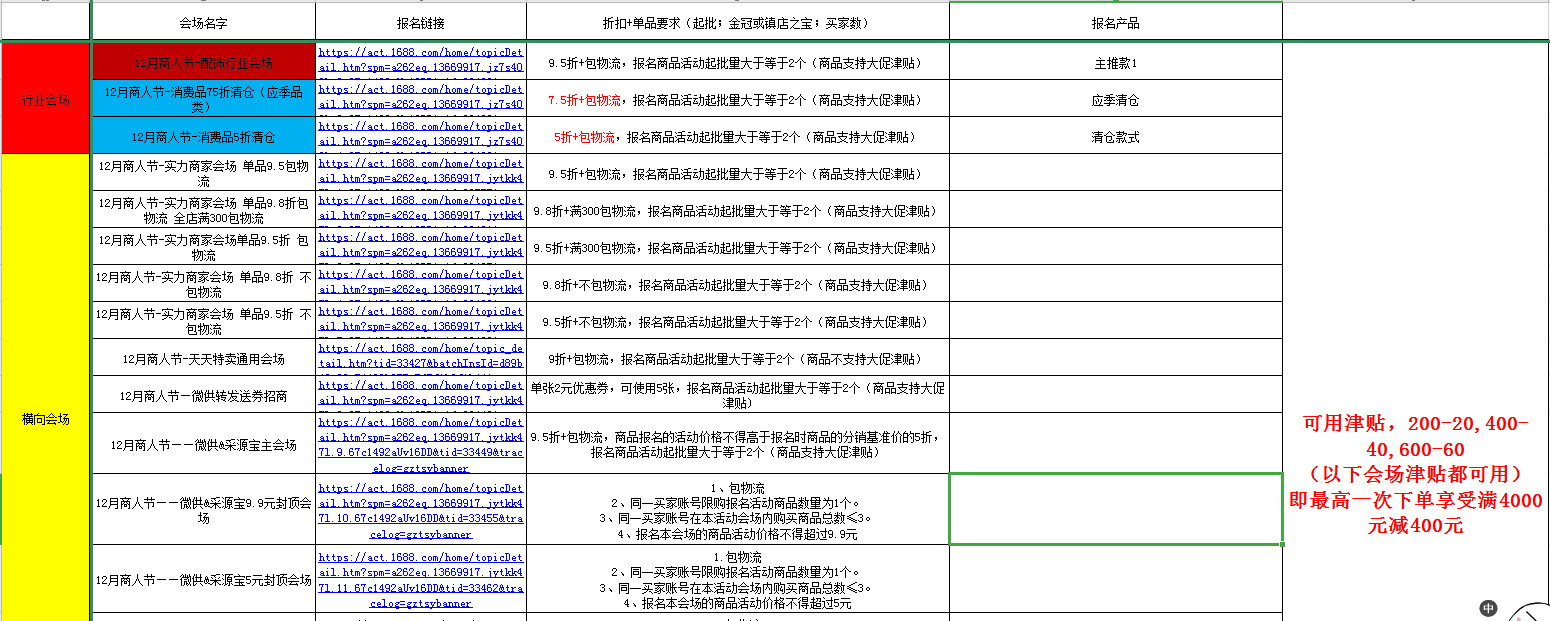Select 9.5折+满300包物流 requirement cell

pyautogui.click(x=737, y=247)
